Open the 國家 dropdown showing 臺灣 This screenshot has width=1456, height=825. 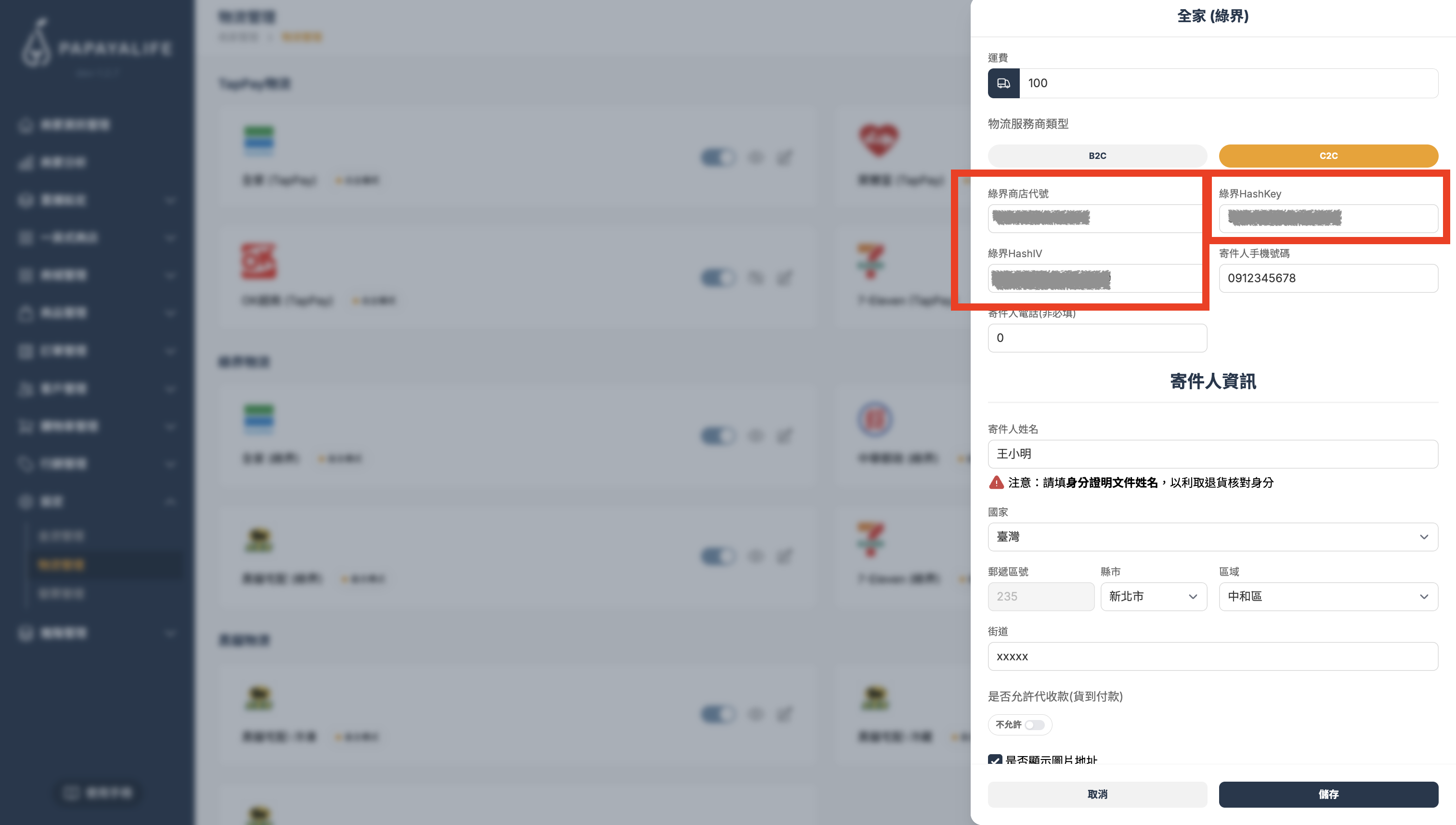click(1212, 537)
